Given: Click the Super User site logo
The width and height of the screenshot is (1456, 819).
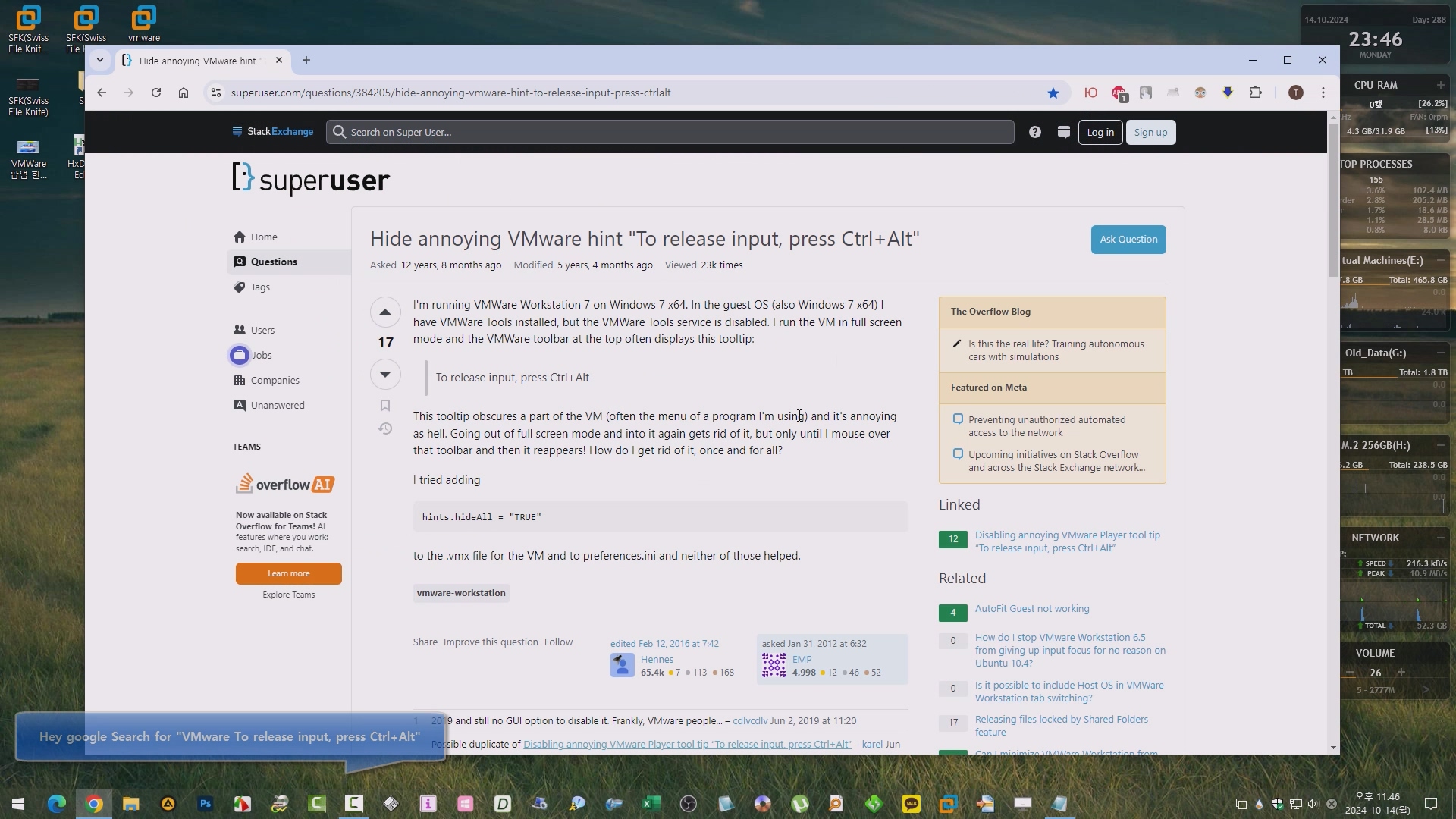Looking at the screenshot, I should (x=311, y=179).
